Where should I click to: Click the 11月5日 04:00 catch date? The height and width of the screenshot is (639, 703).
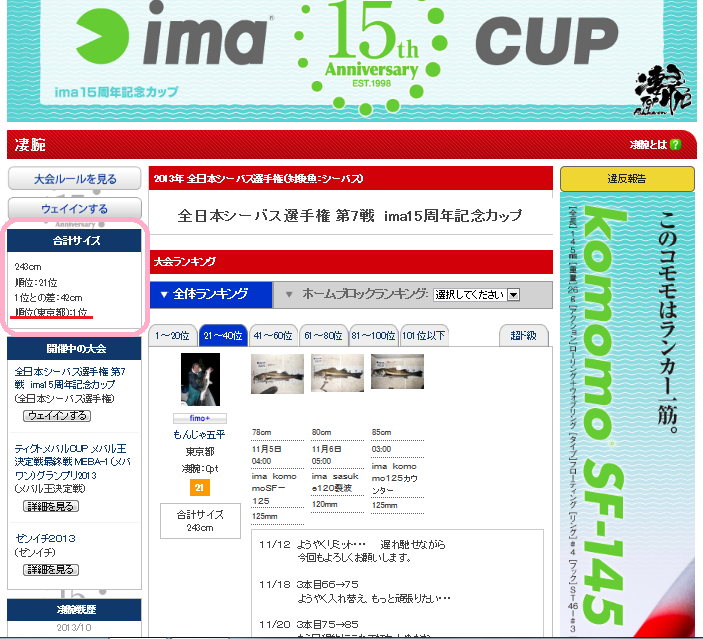tap(267, 455)
